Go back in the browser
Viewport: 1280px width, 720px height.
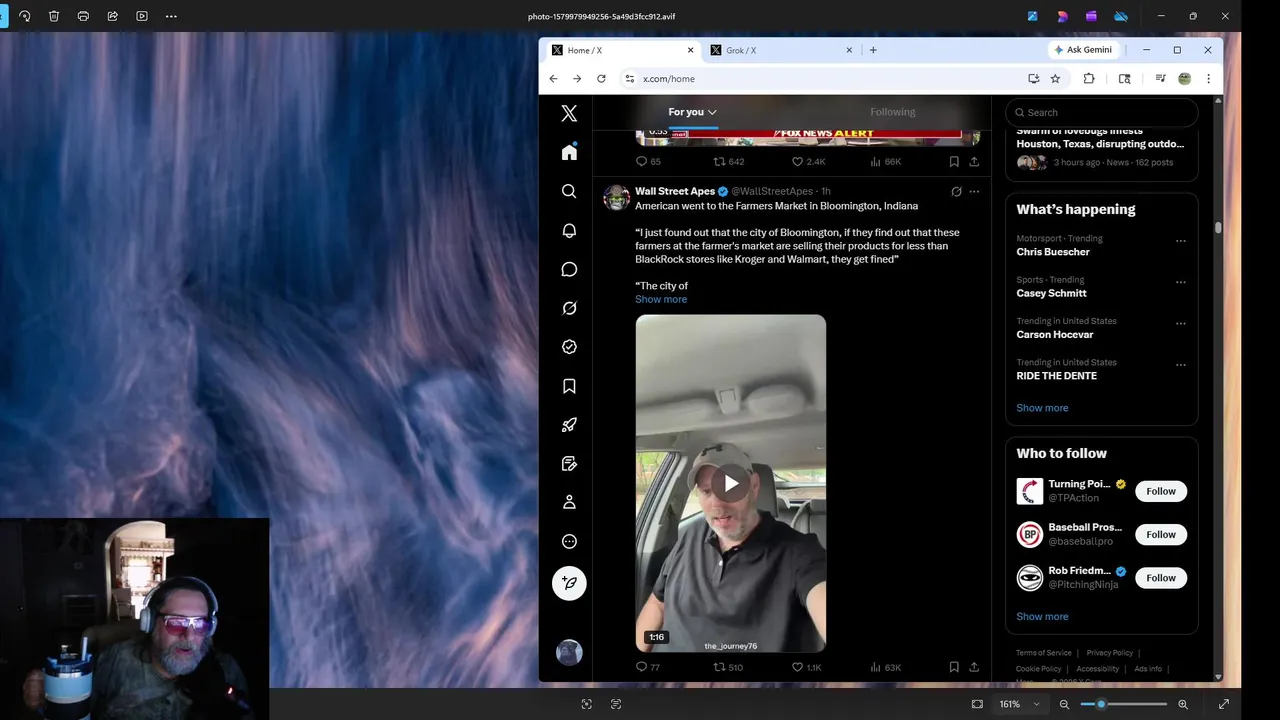(x=553, y=78)
